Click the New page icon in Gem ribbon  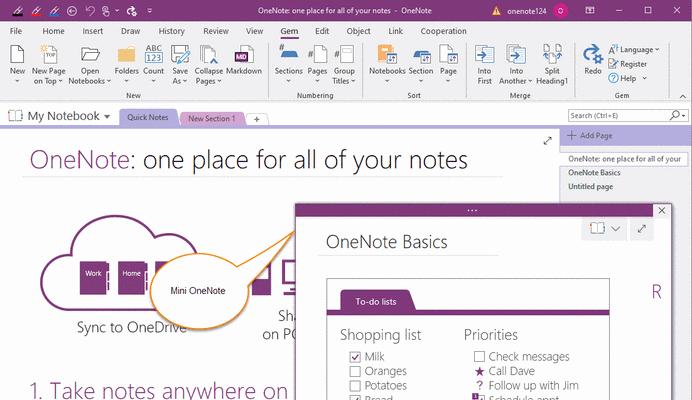click(17, 54)
